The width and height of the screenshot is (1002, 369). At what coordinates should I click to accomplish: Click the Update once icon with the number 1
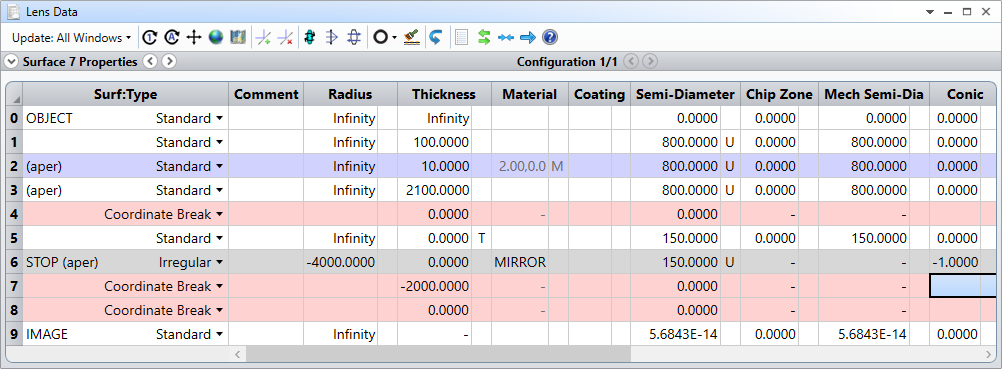coord(149,38)
